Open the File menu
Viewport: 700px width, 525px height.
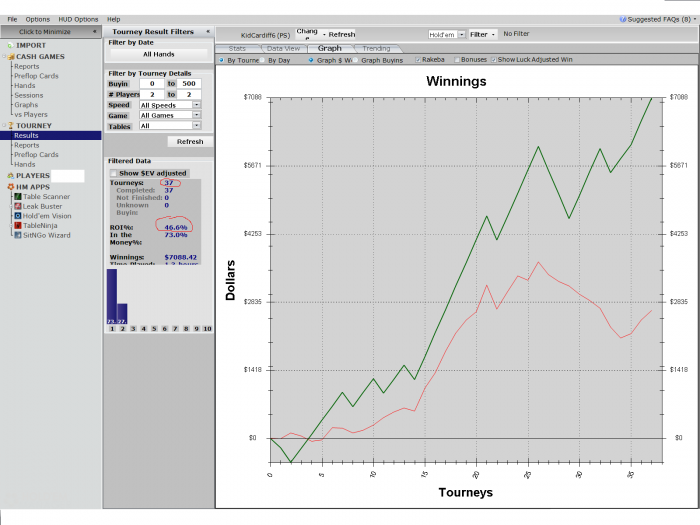click(x=12, y=19)
